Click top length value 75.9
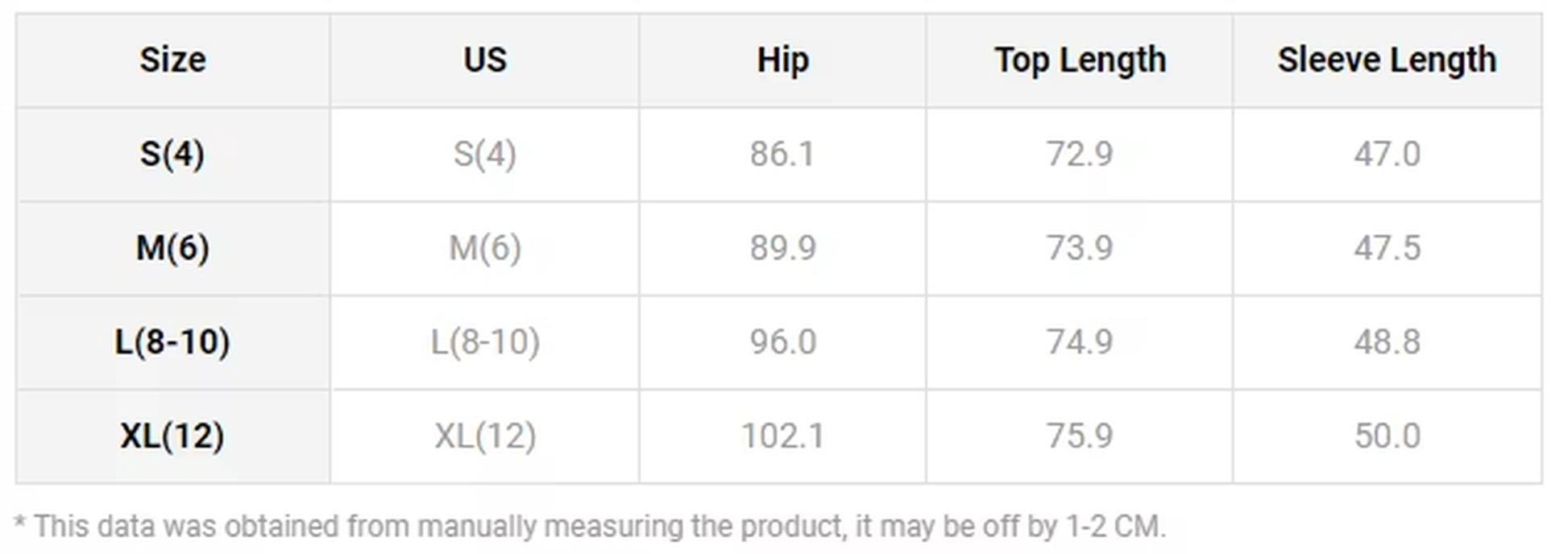Viewport: 1568px width, 554px height. 1080,436
